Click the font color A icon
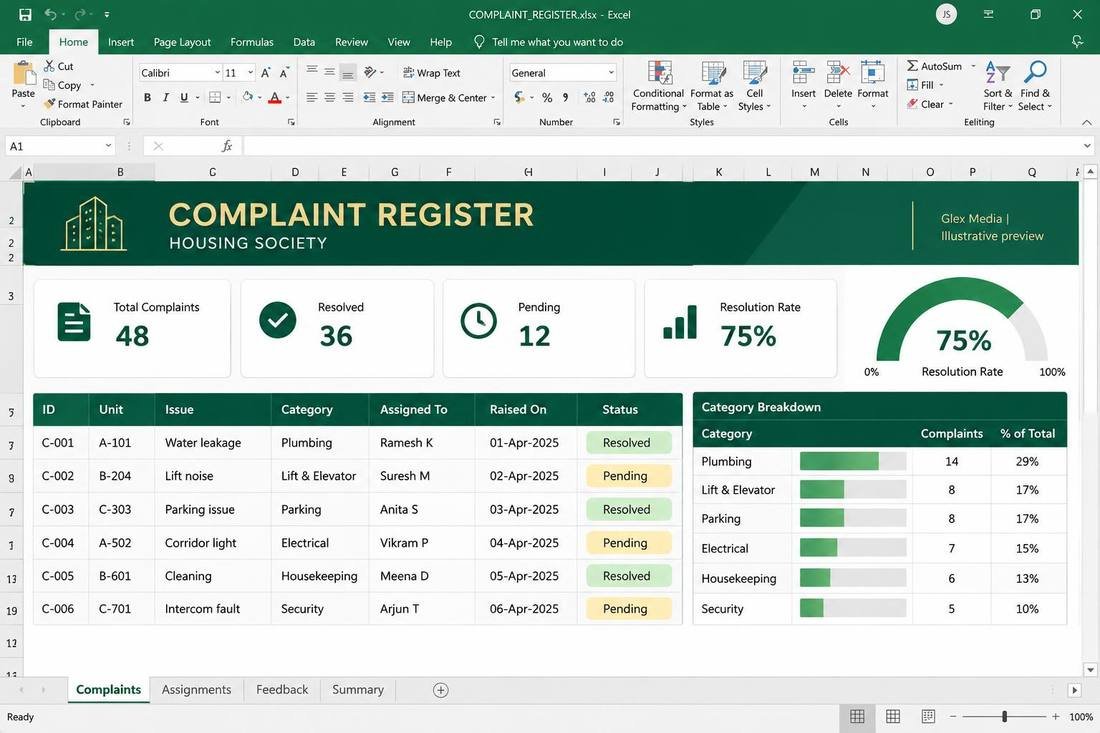Screen dimensions: 1100x733 [275, 97]
